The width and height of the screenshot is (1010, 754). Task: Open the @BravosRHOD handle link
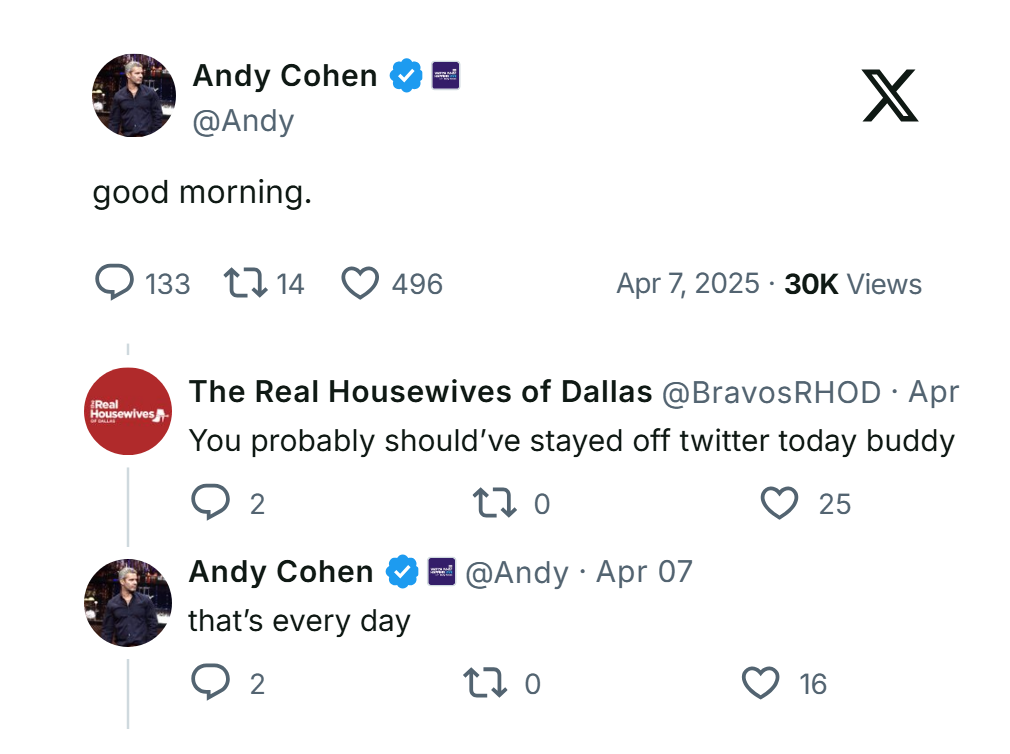[x=772, y=392]
